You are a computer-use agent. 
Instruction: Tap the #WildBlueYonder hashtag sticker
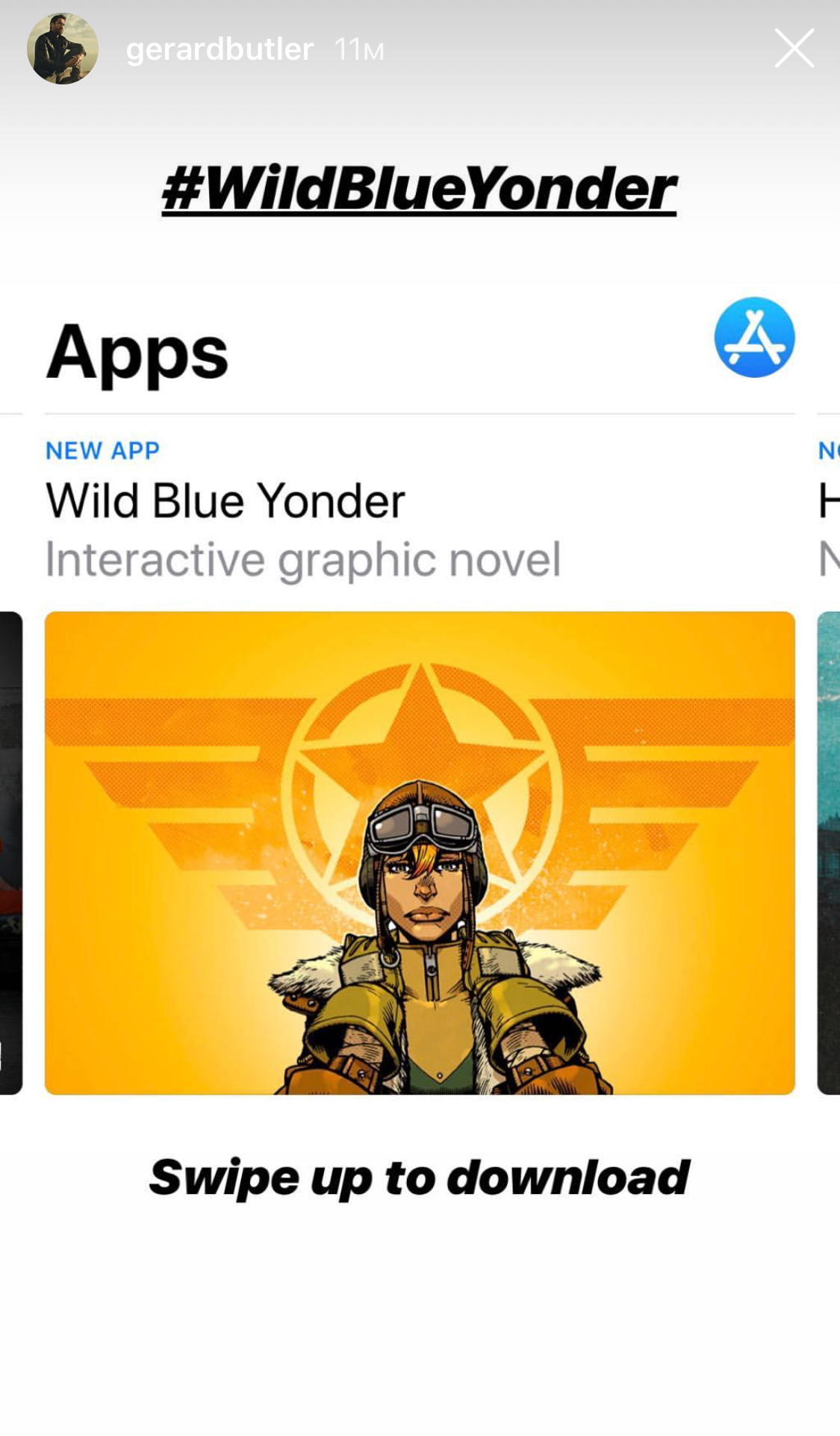click(x=419, y=189)
